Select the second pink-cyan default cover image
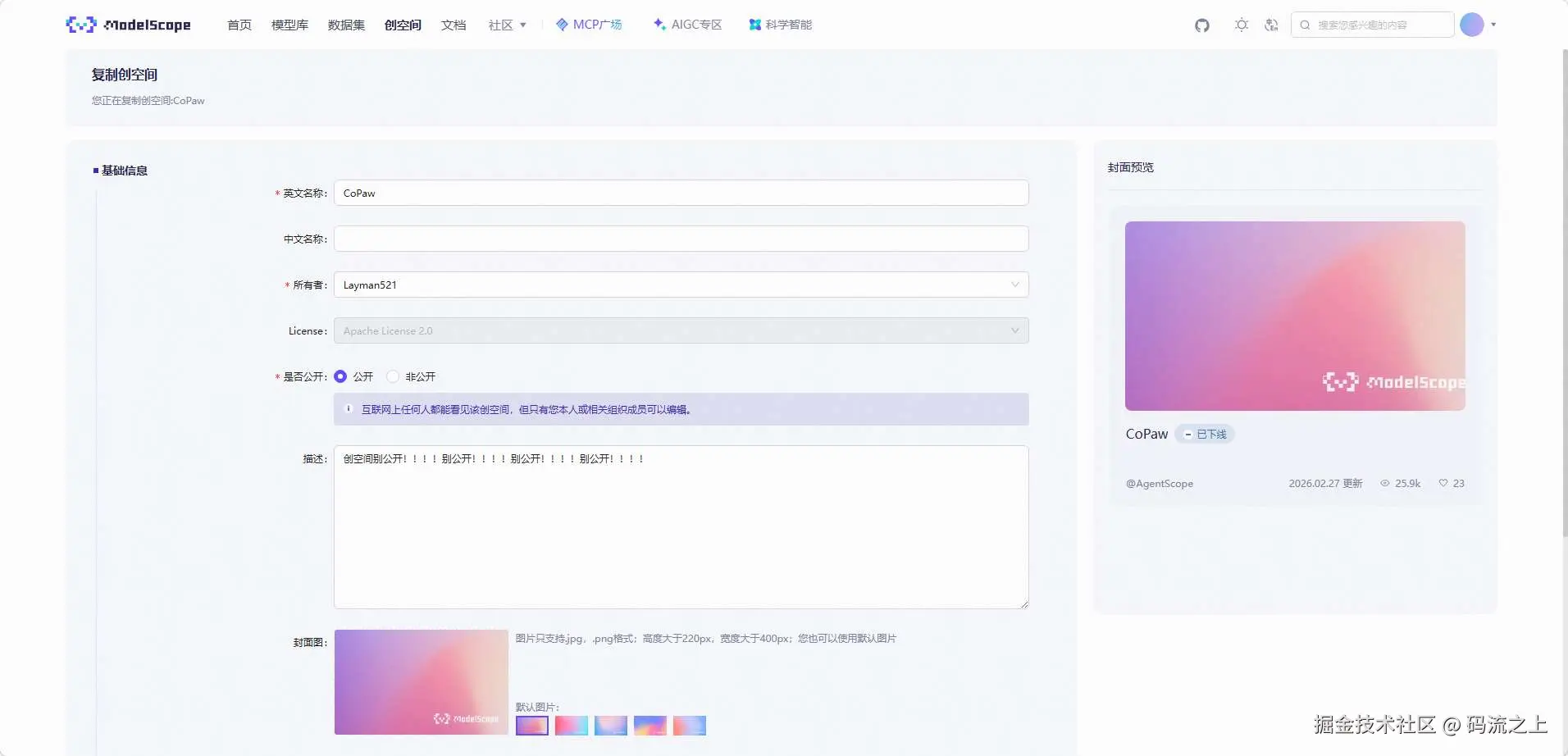 [x=572, y=726]
